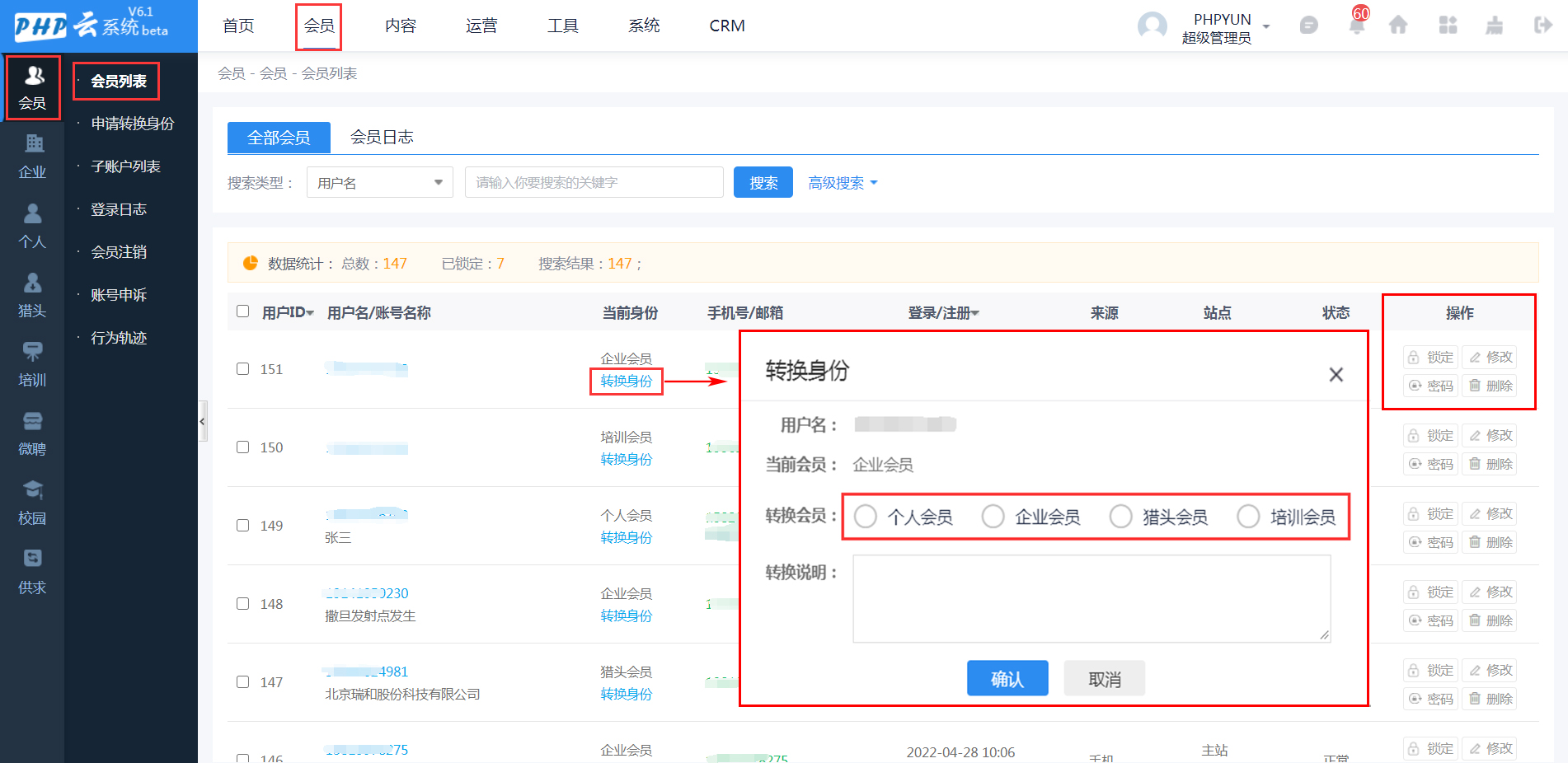Click the logout icon in header
The height and width of the screenshot is (763, 1568).
[1543, 26]
